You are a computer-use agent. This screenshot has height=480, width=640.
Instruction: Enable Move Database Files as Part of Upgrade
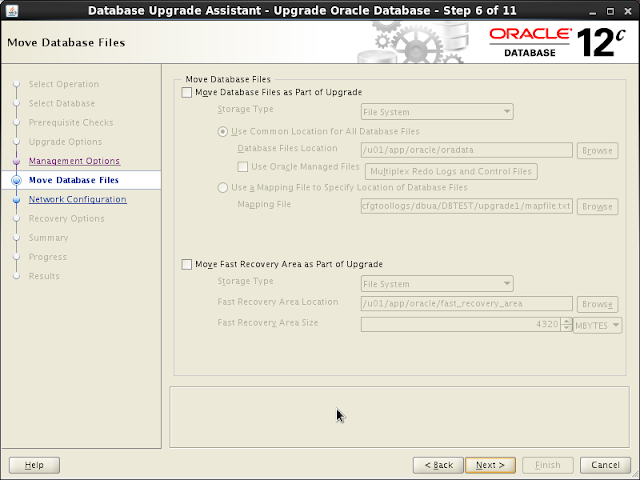187,92
